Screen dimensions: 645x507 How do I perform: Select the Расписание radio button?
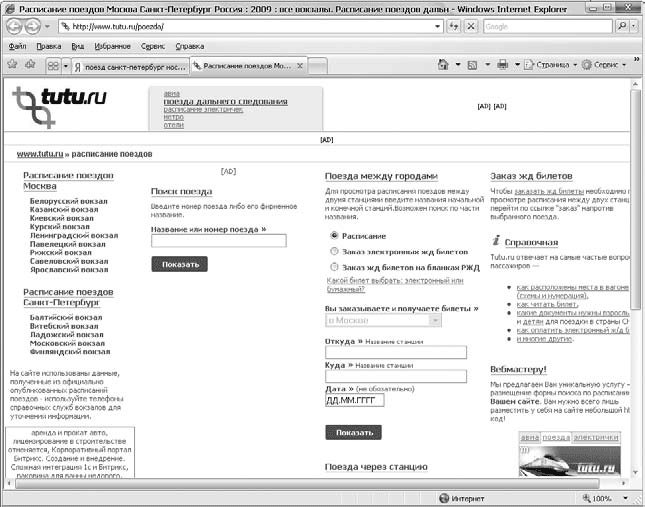pyautogui.click(x=334, y=235)
